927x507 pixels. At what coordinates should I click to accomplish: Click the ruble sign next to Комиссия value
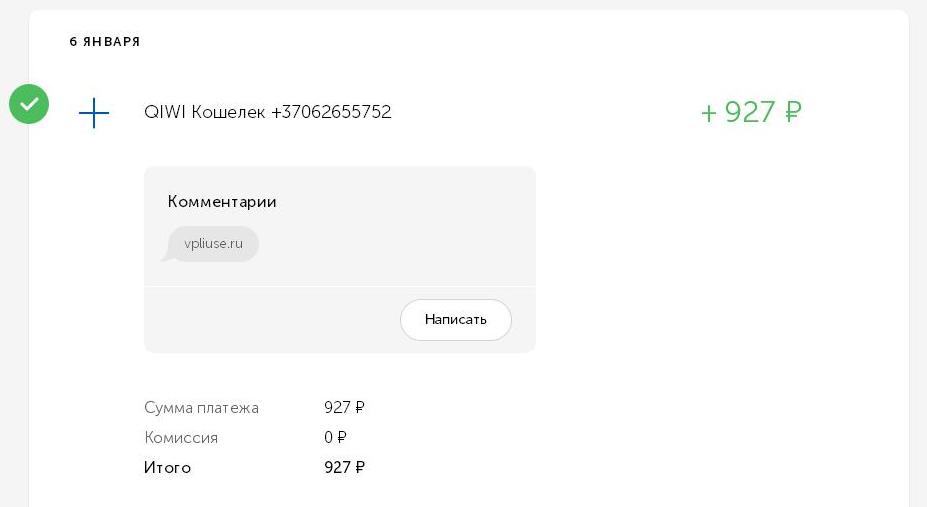341,438
